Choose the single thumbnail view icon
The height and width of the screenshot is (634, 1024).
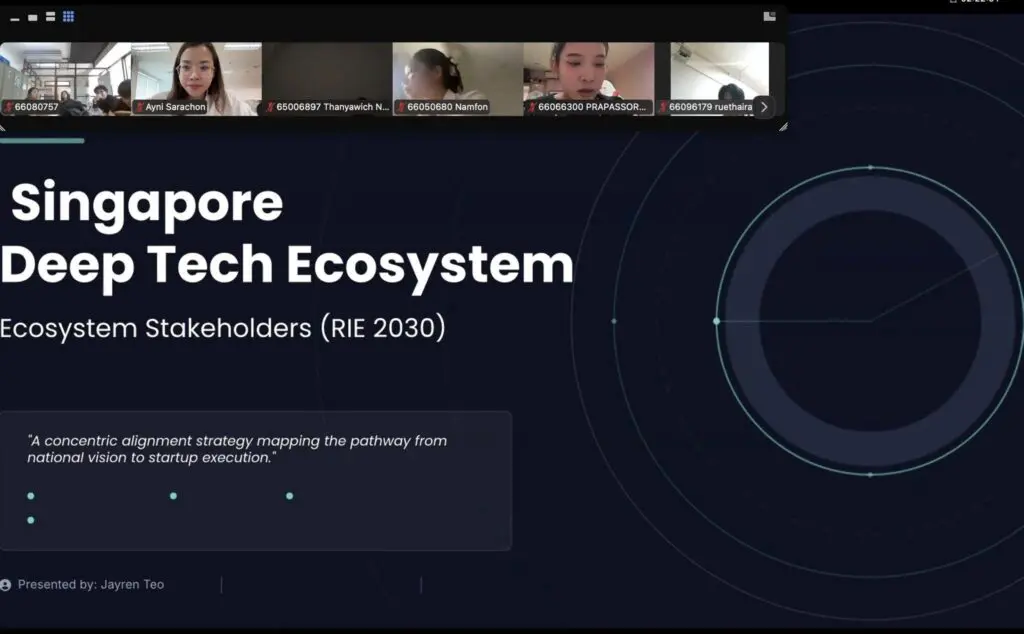click(x=32, y=17)
